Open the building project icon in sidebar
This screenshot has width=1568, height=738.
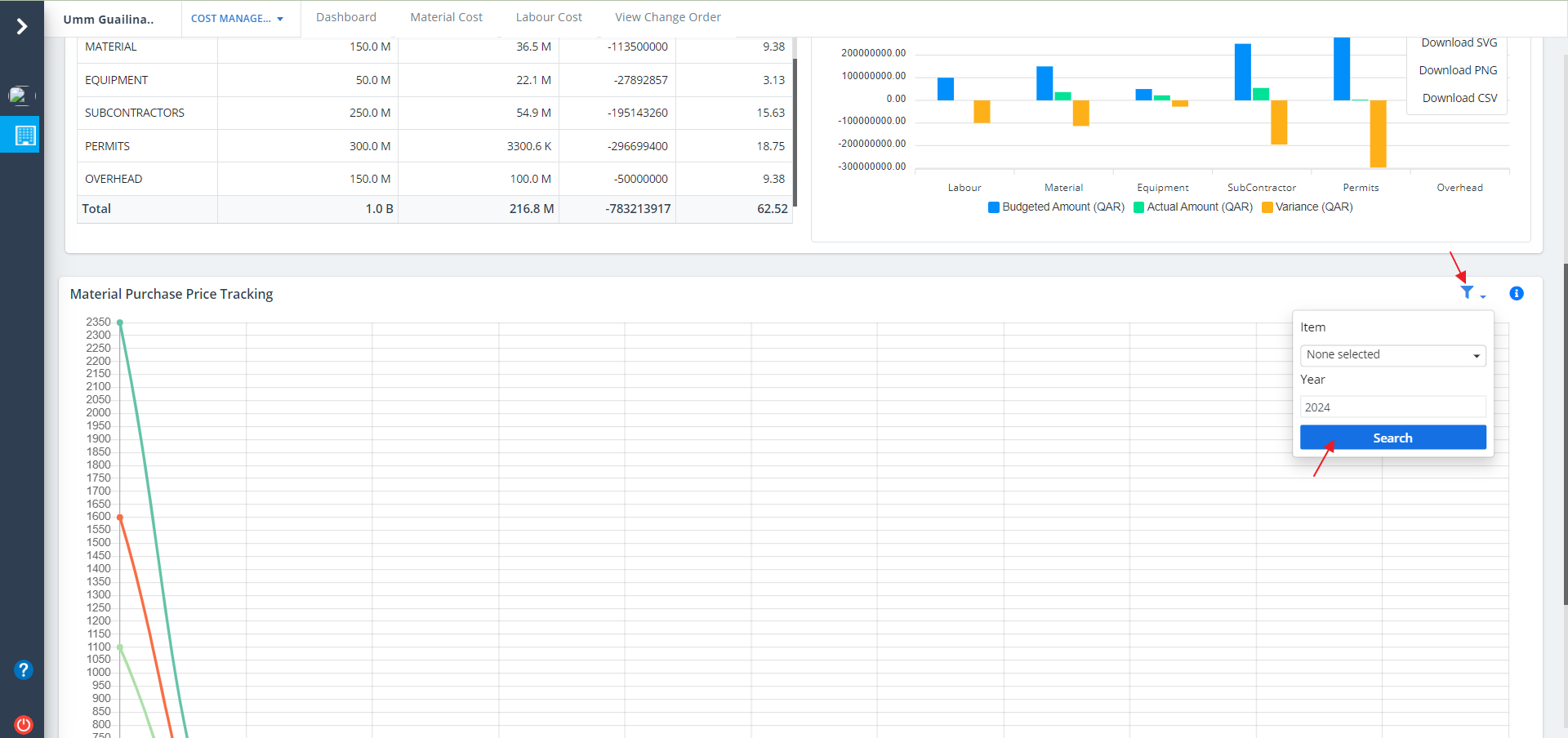(x=24, y=136)
